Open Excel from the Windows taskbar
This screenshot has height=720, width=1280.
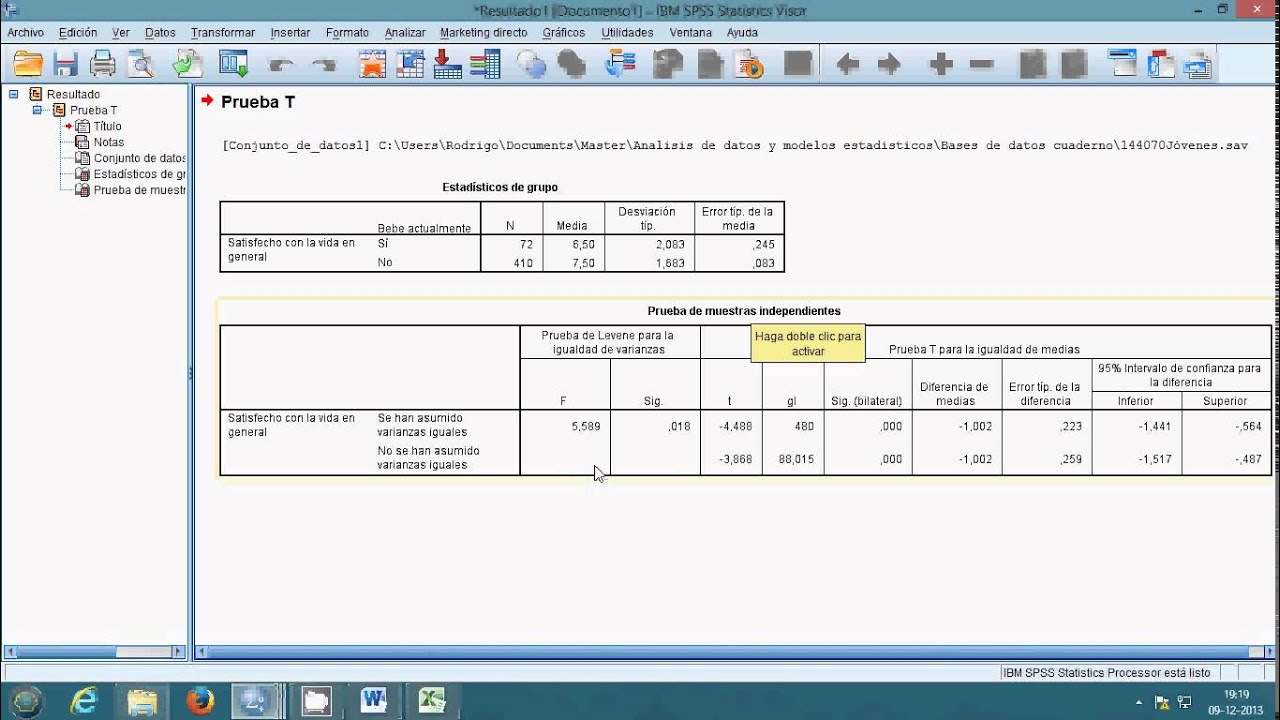[431, 700]
